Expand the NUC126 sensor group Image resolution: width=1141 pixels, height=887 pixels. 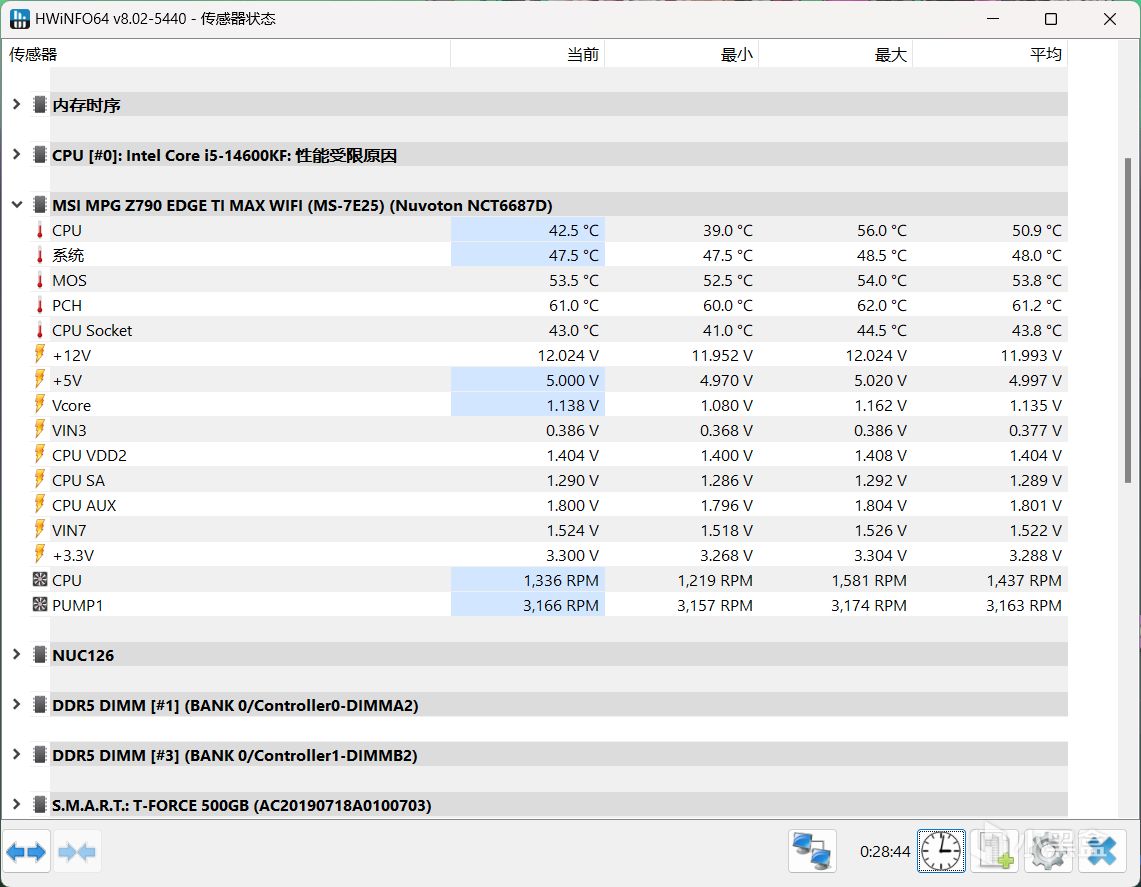pyautogui.click(x=16, y=655)
